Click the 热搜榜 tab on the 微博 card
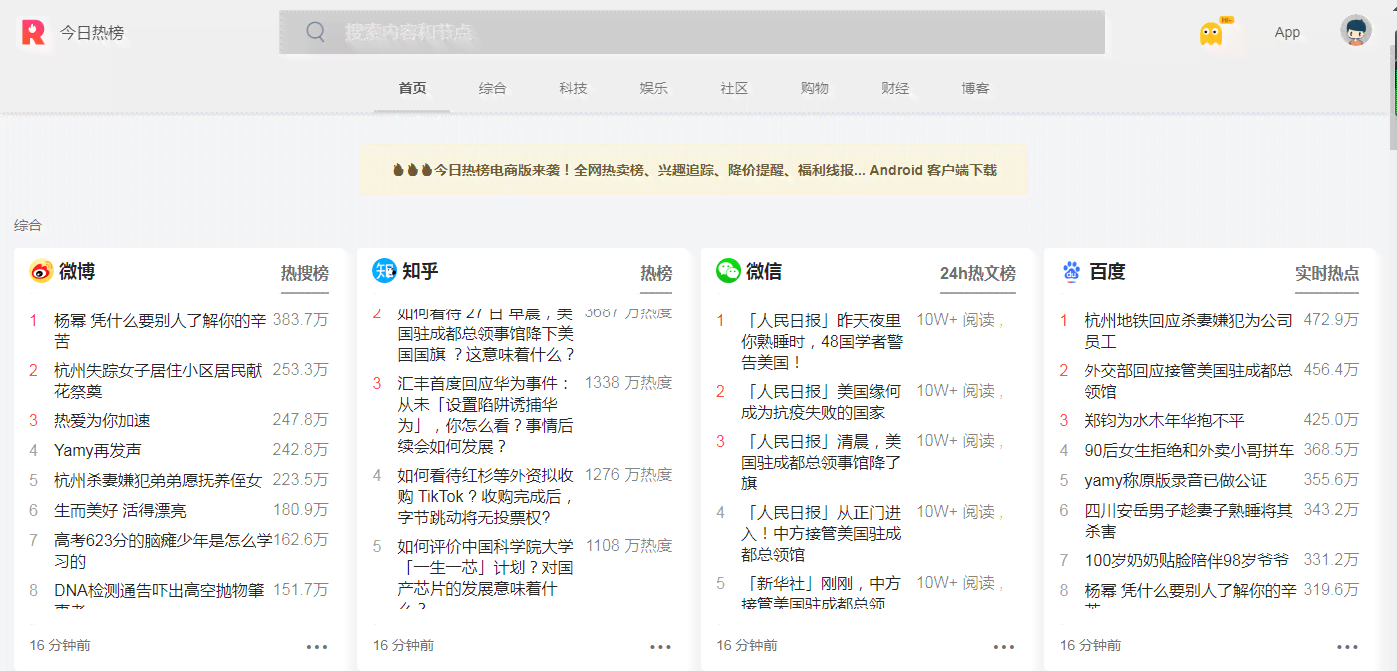Screen dimensions: 1397x671 [x=305, y=273]
